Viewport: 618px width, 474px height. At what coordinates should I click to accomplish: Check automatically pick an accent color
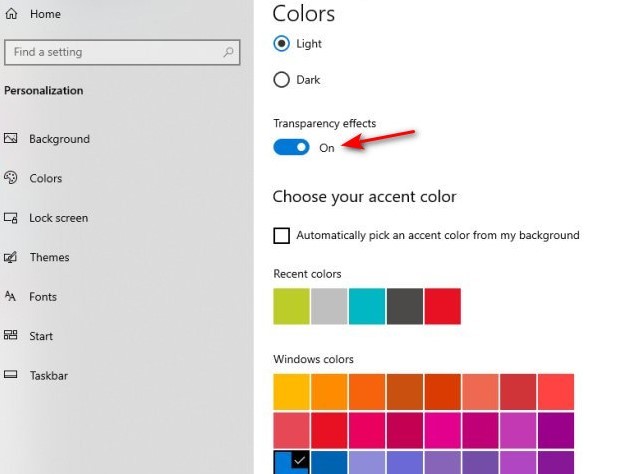click(x=282, y=236)
